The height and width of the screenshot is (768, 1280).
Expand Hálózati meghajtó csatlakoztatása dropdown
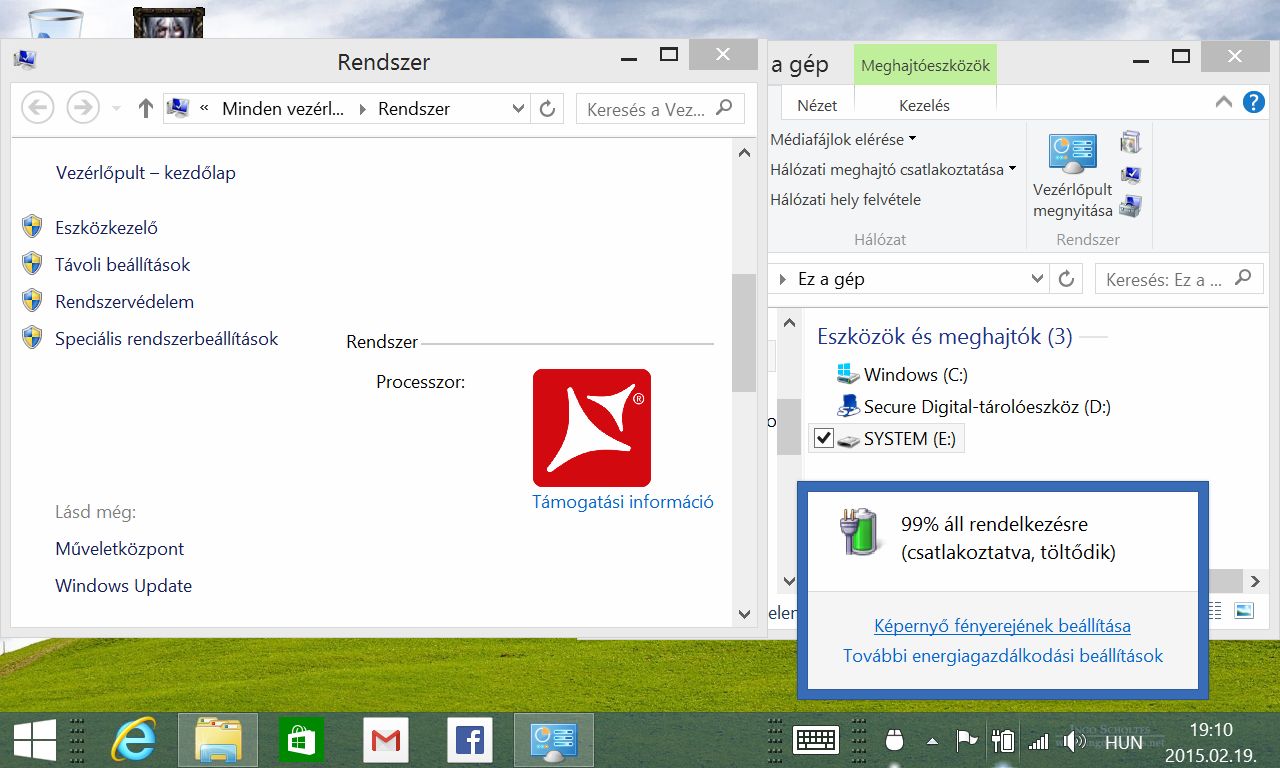893,170
